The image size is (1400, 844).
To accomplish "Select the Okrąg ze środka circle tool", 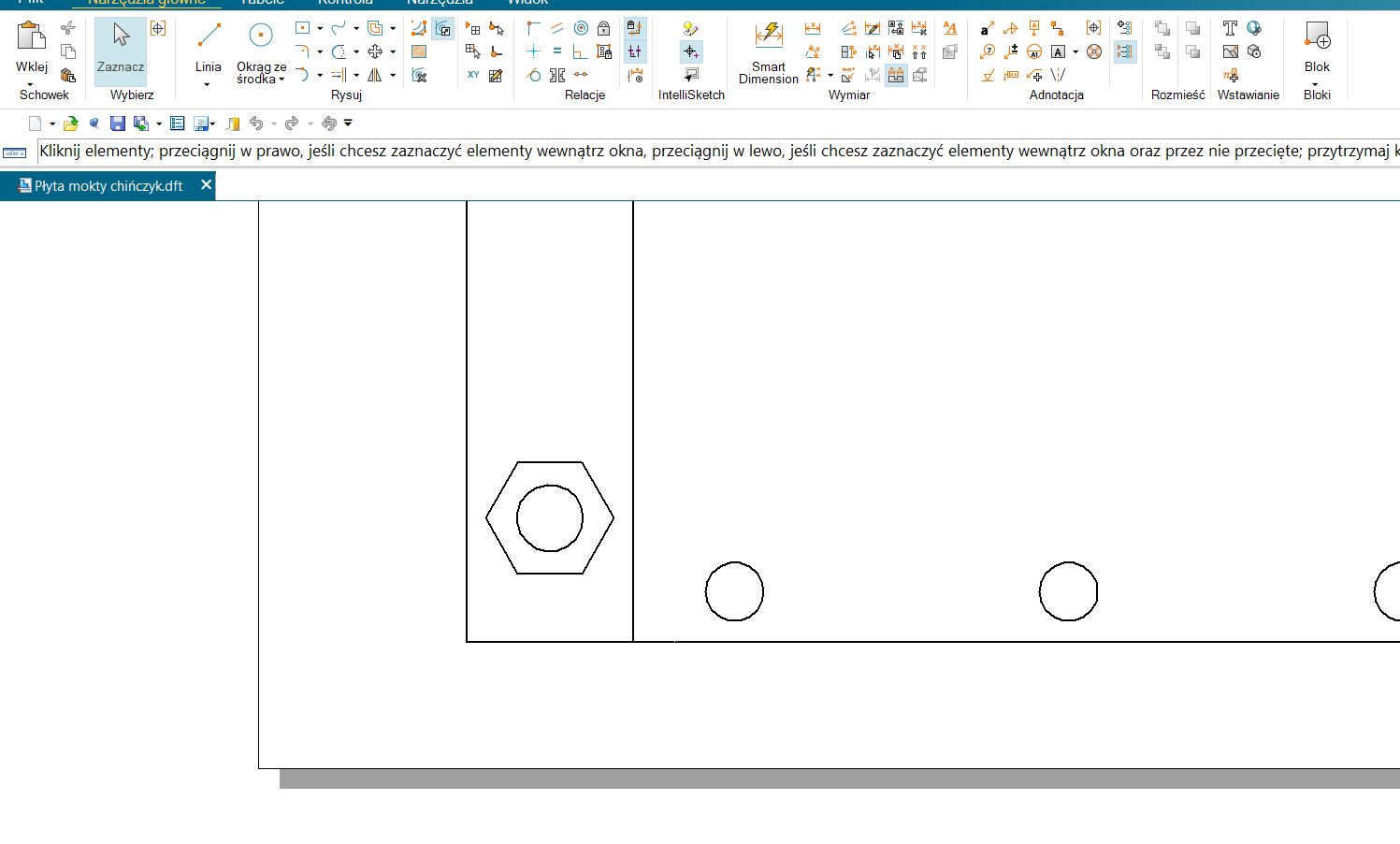I will point(261,36).
